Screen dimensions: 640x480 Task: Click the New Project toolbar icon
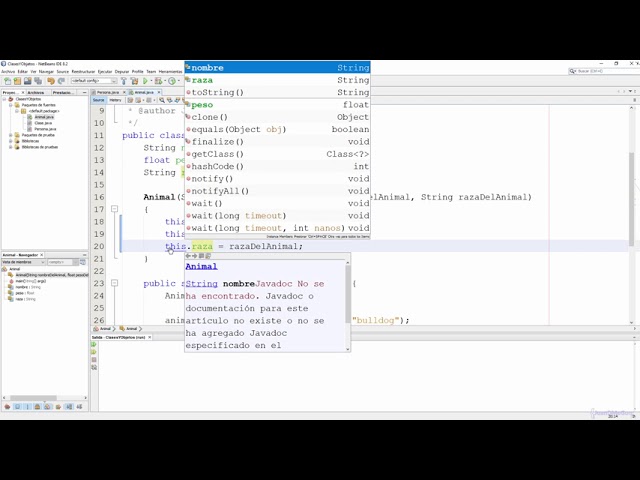[x=17, y=81]
